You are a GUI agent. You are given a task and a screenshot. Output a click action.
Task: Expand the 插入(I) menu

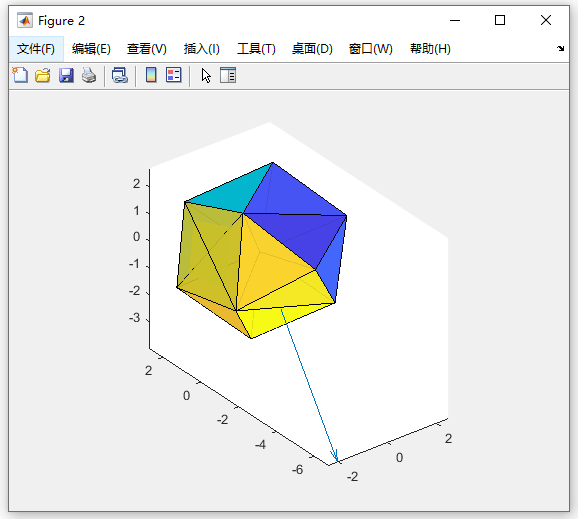click(202, 49)
